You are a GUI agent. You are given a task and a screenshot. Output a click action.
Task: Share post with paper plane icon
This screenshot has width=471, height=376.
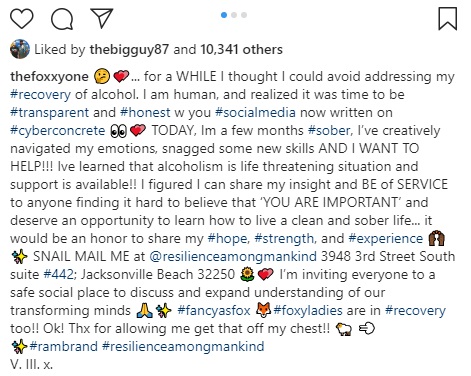(x=102, y=18)
